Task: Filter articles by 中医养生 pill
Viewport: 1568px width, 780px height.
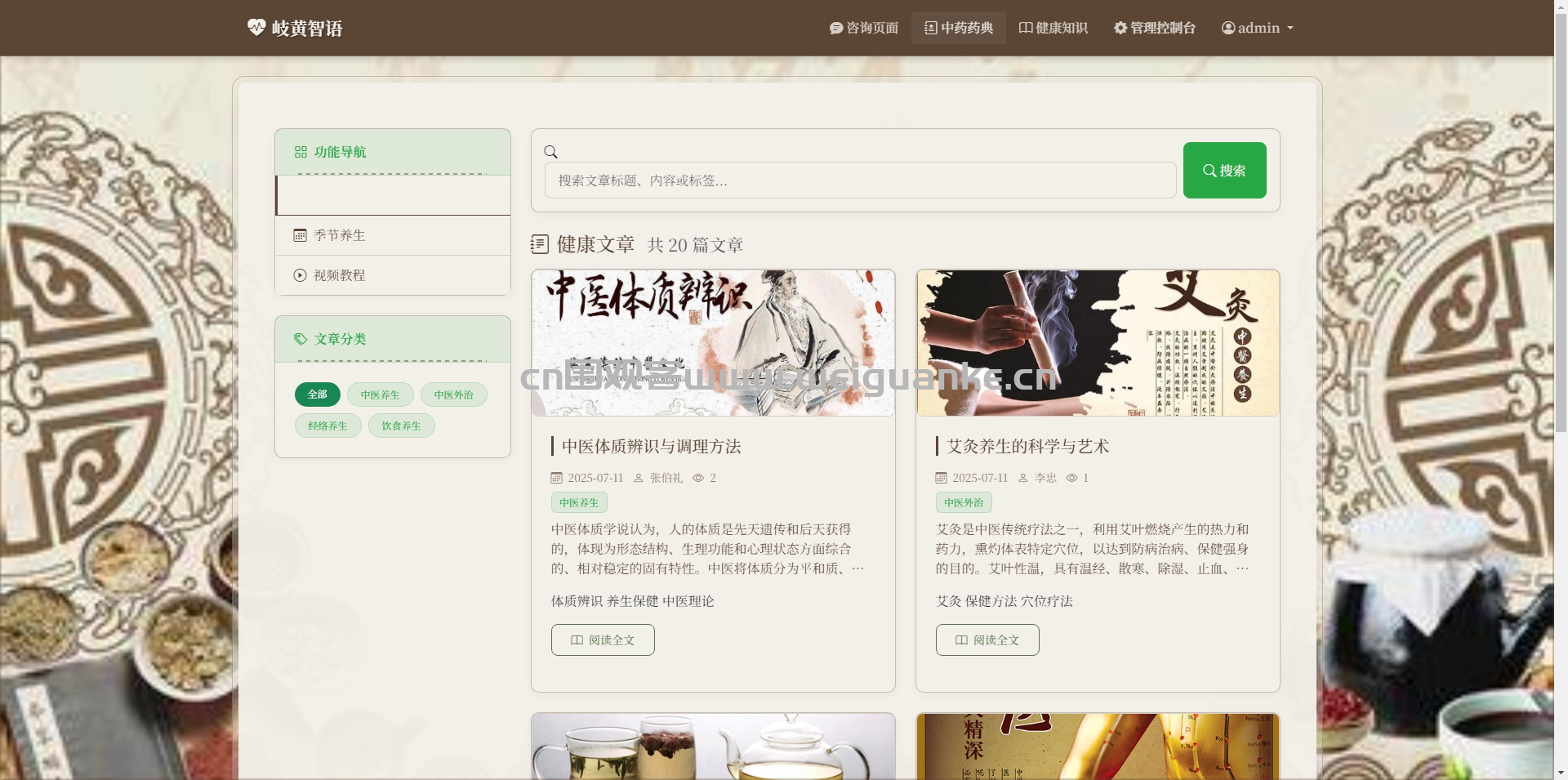Action: 381,394
